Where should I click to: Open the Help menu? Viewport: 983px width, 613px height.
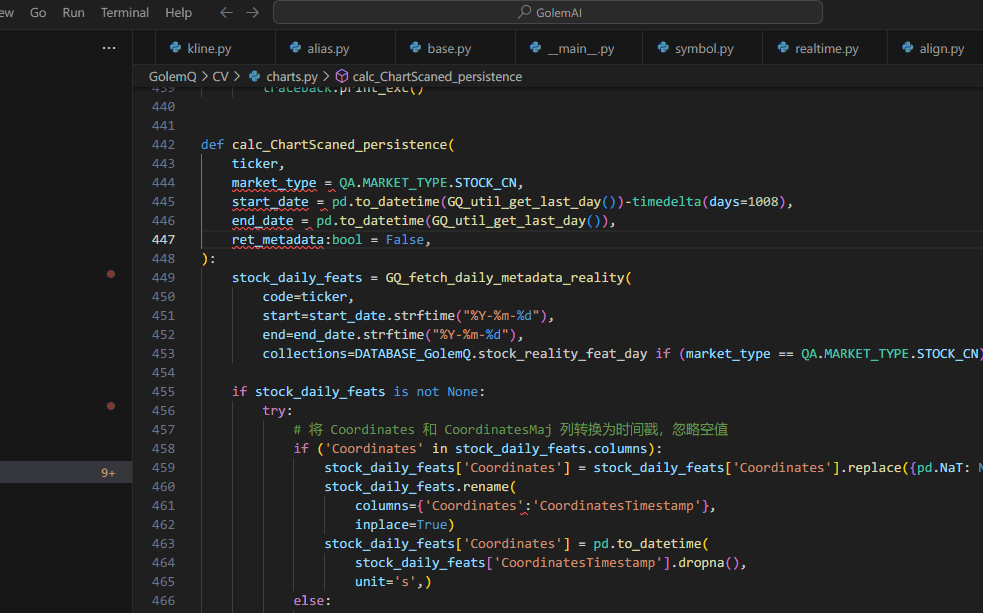pyautogui.click(x=178, y=13)
